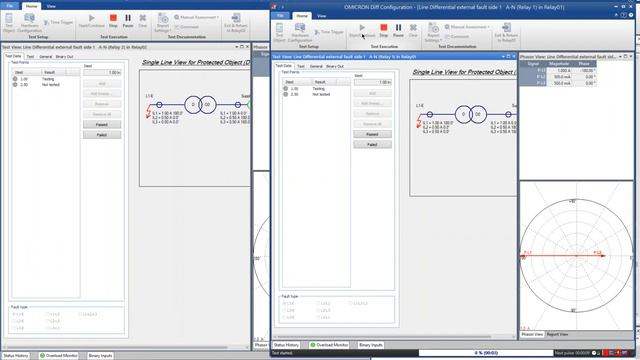Select test point 2.50 Not tested in Relay 2
Screen dimensions: 640x360
[46, 85]
